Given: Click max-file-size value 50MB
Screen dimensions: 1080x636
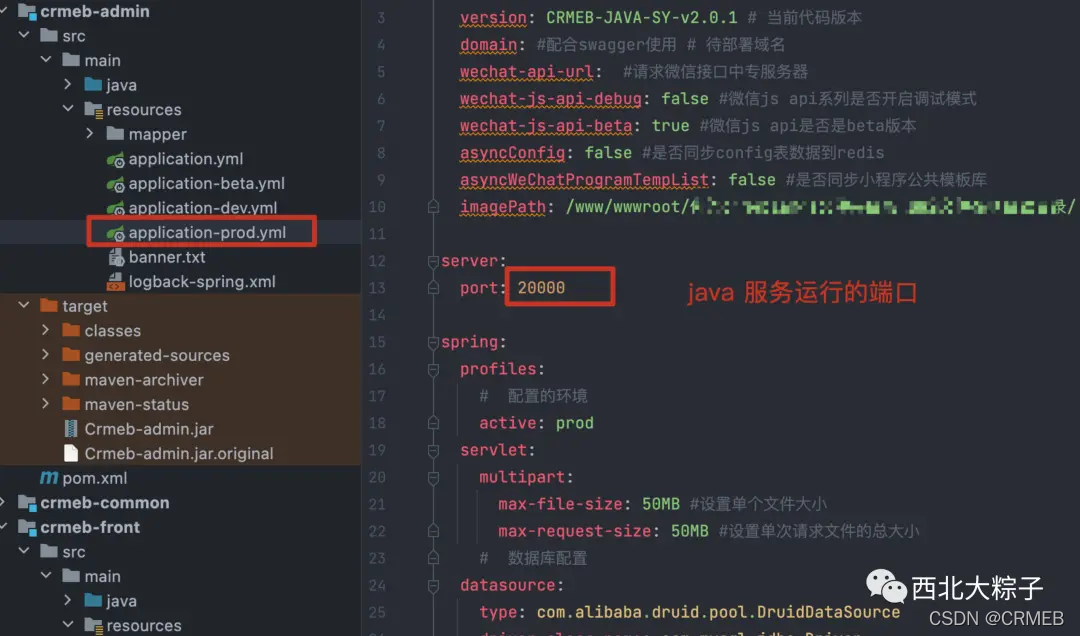Looking at the screenshot, I should (x=661, y=504).
